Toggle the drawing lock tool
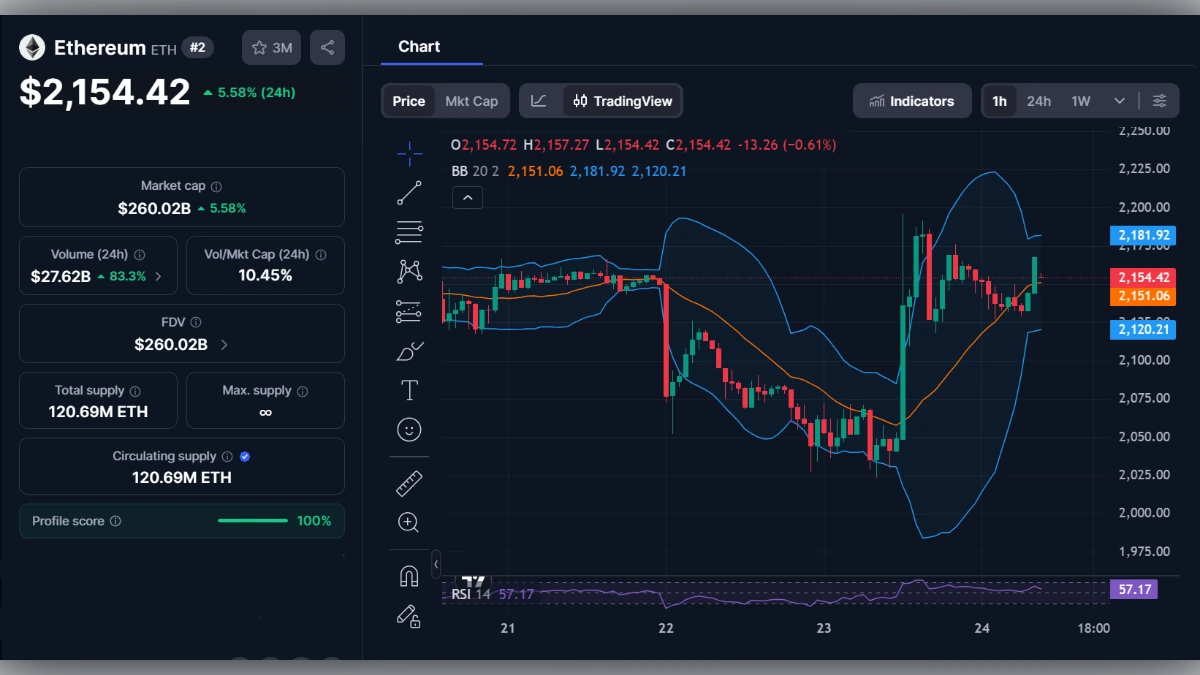Screen dimensions: 1200x675 409,617
